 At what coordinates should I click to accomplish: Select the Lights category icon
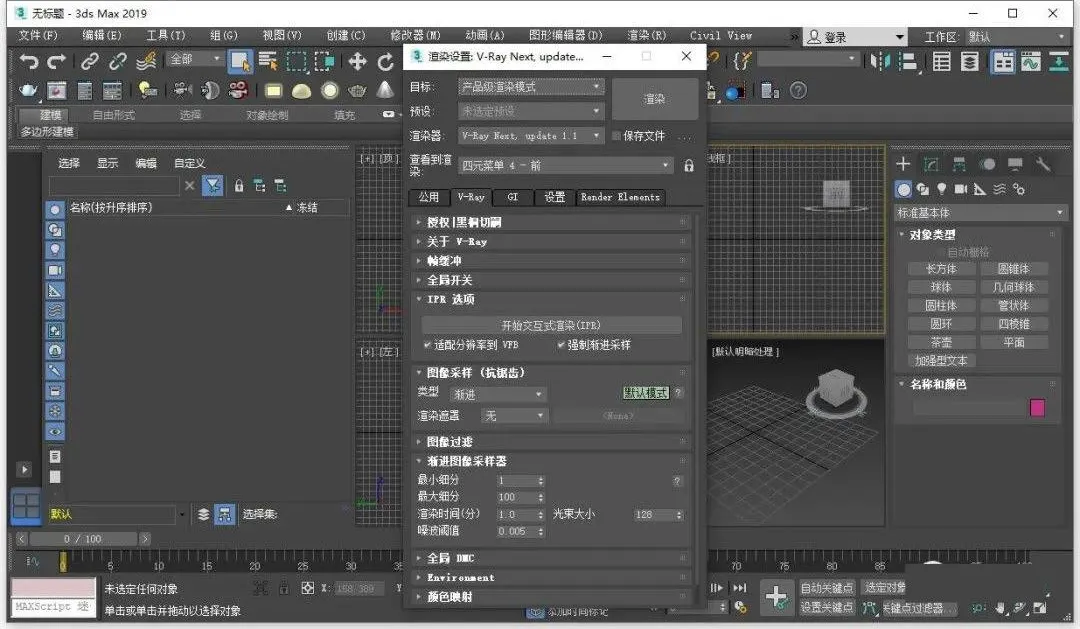[942, 189]
